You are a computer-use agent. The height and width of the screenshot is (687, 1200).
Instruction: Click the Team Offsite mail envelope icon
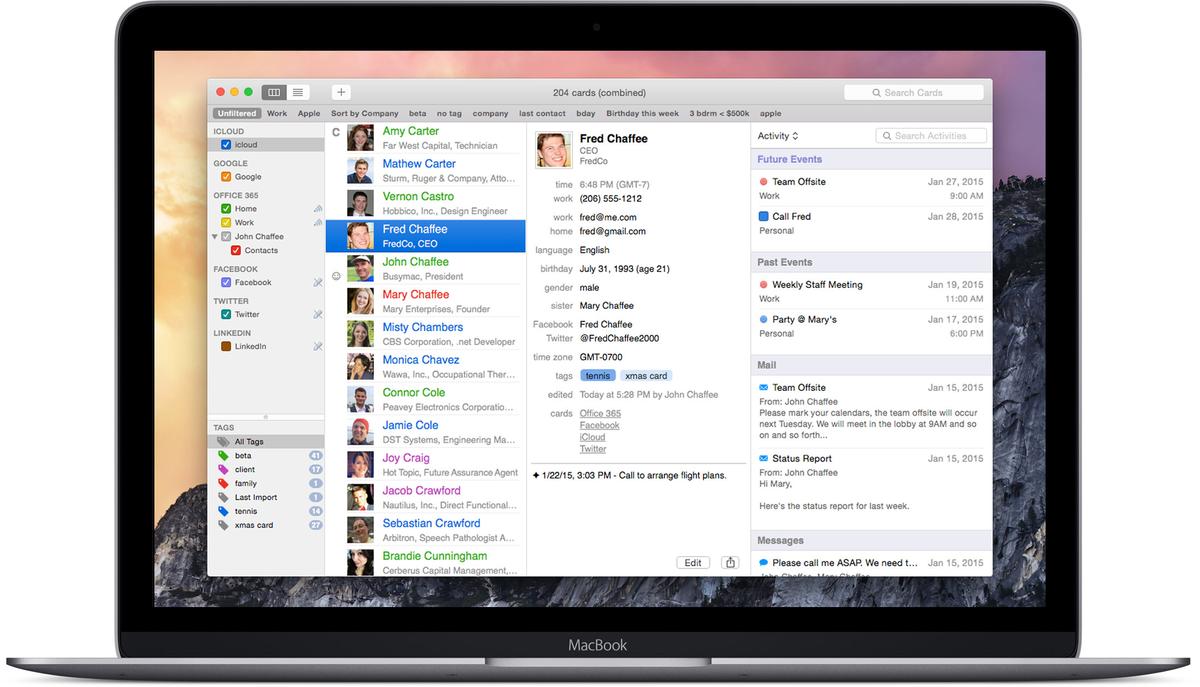click(x=764, y=387)
